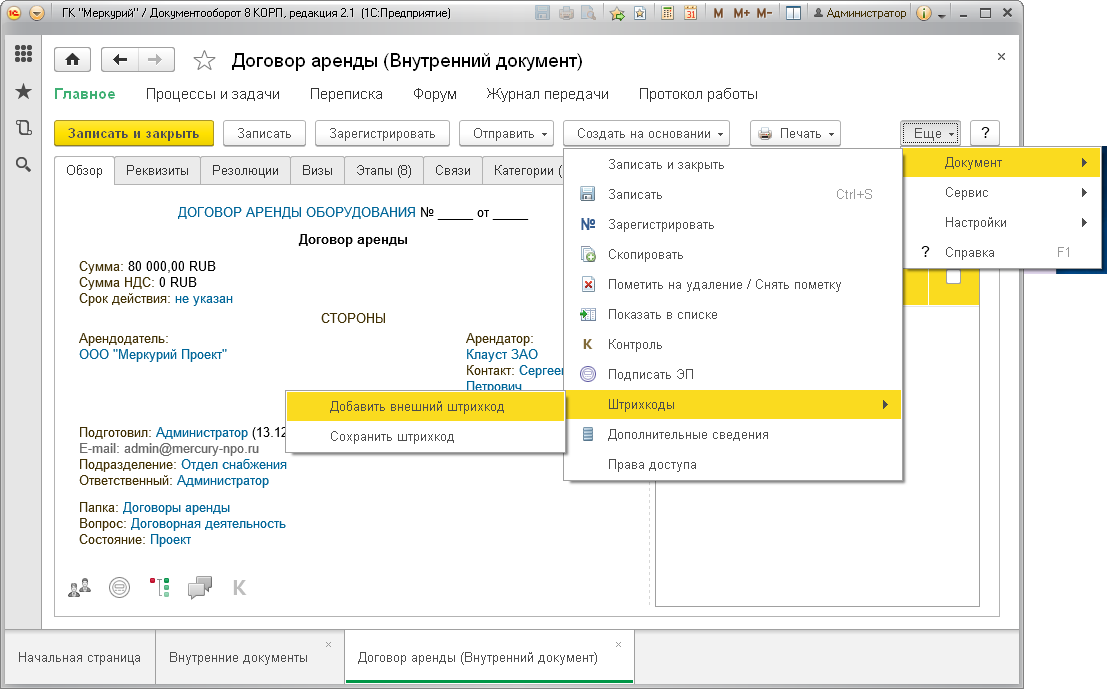
Task: Click the Записать toolbar button
Action: (264, 133)
